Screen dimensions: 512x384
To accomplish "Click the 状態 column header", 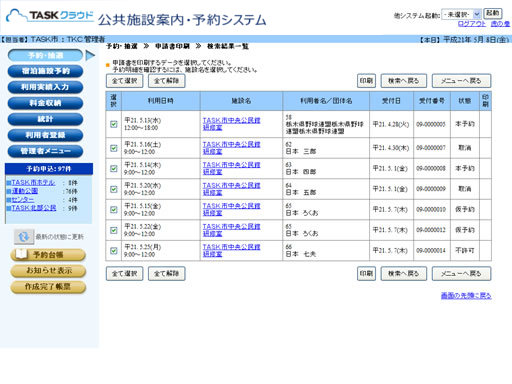I will click(x=465, y=101).
